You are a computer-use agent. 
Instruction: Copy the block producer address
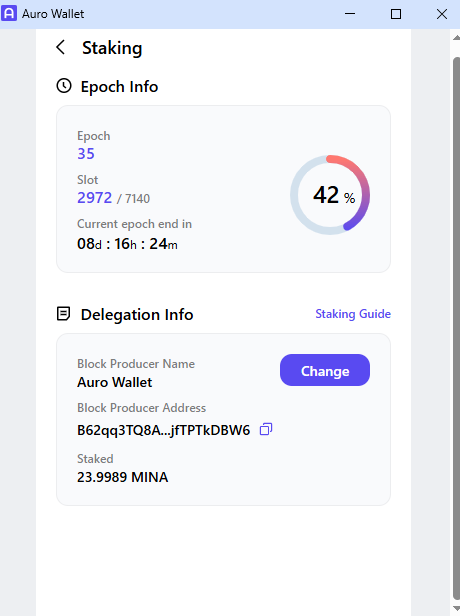tap(266, 429)
